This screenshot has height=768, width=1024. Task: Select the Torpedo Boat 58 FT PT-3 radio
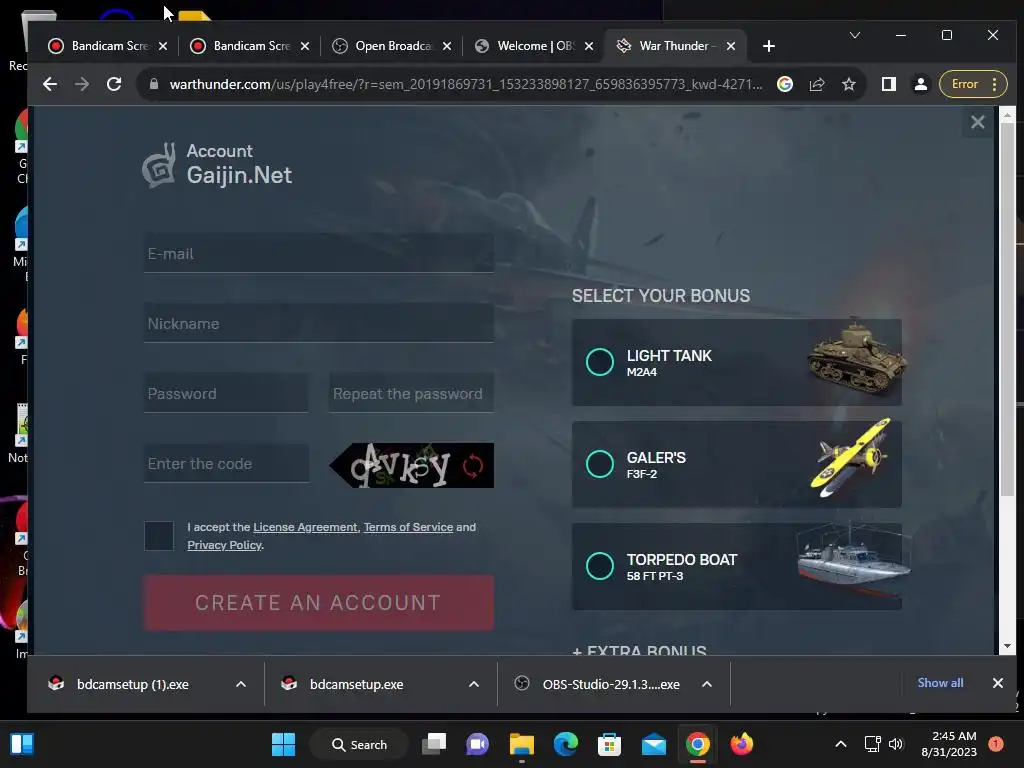coord(600,566)
